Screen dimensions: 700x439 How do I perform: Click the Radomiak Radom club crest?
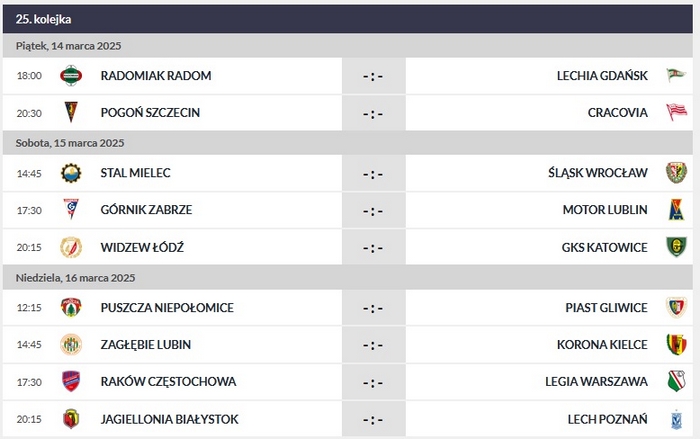70,76
